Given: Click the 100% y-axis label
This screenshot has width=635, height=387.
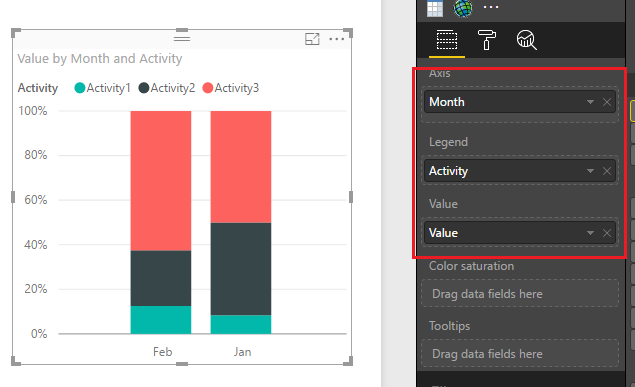Looking at the screenshot, I should click(x=32, y=111).
